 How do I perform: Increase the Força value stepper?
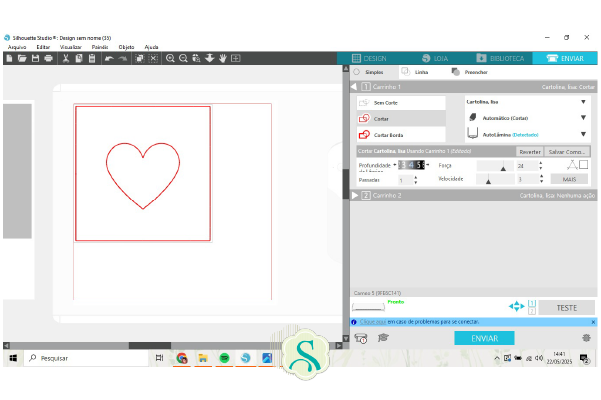point(541,163)
